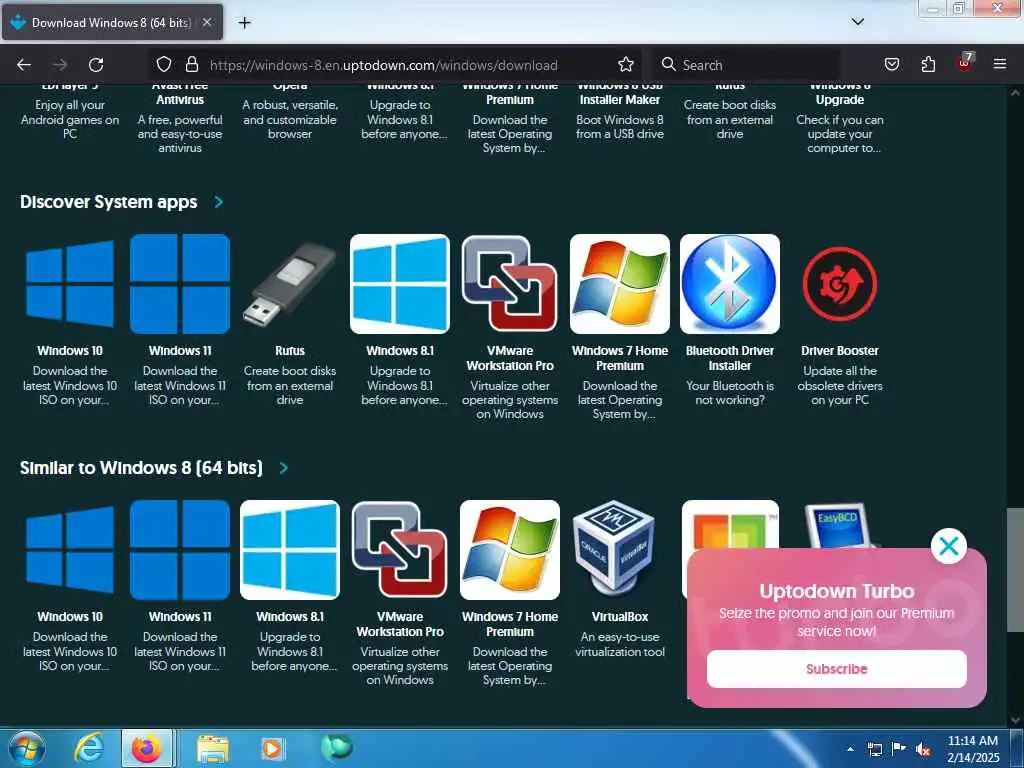Click the Subscribe button in Turbo promo
The width and height of the screenshot is (1024, 768).
[837, 669]
